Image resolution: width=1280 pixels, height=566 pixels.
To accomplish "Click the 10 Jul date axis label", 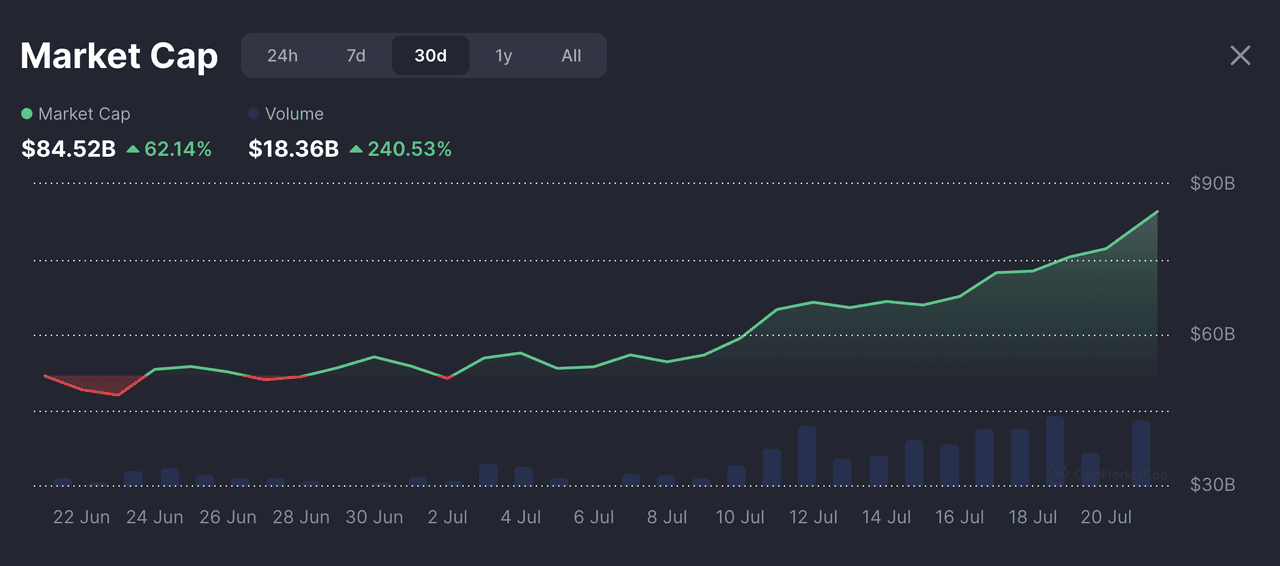I will [740, 517].
